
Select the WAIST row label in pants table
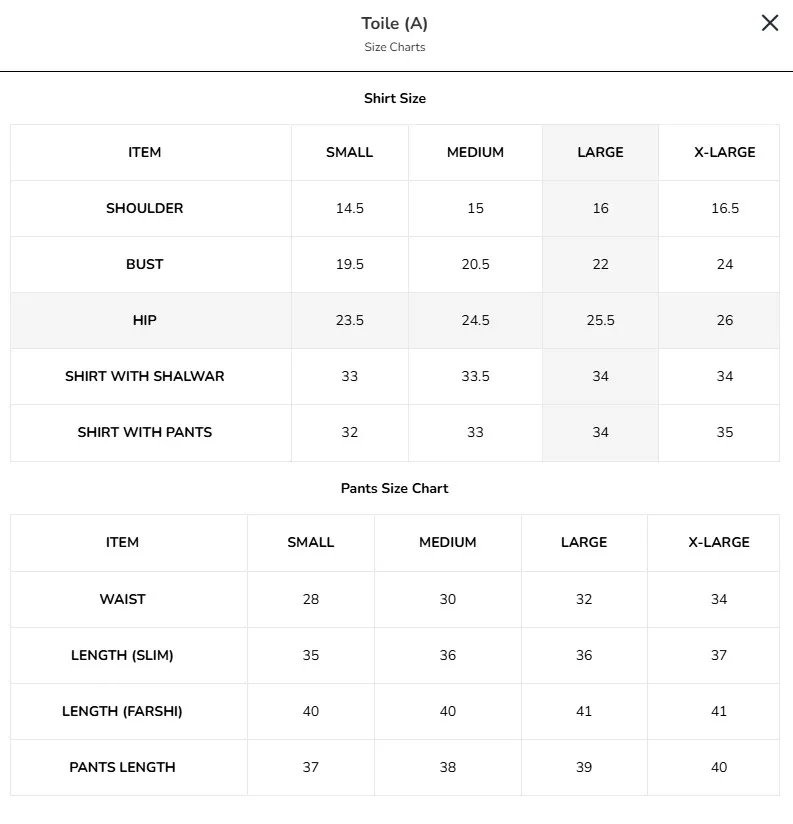tap(122, 600)
